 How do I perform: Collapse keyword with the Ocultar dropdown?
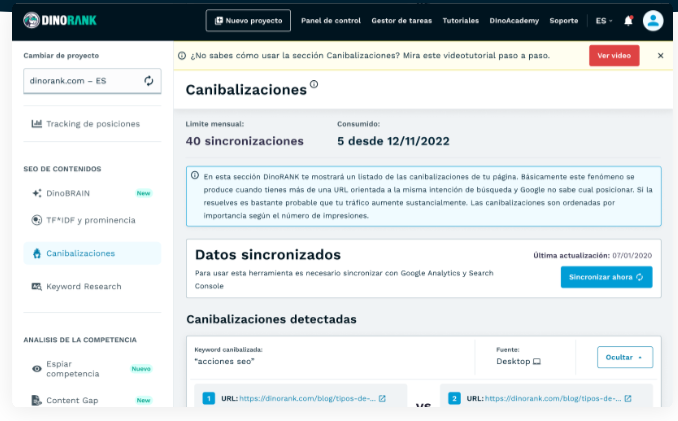tap(625, 357)
